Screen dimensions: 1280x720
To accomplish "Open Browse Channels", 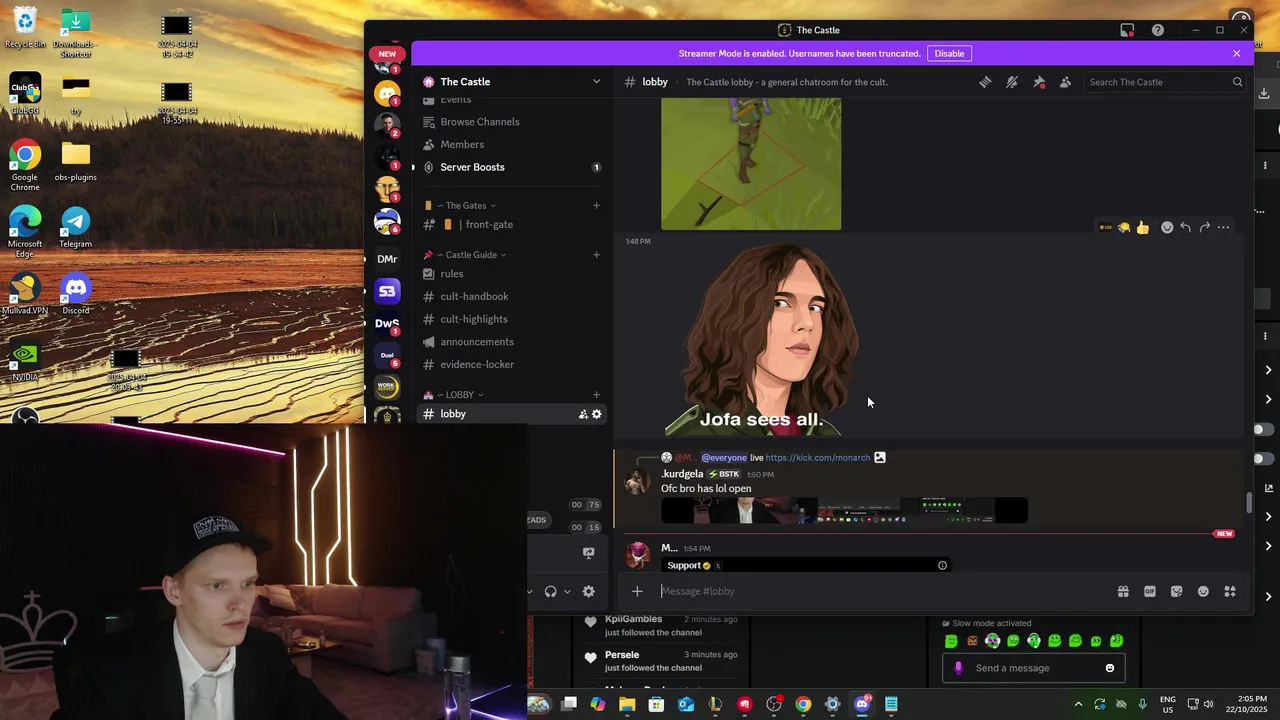I will 479,122.
